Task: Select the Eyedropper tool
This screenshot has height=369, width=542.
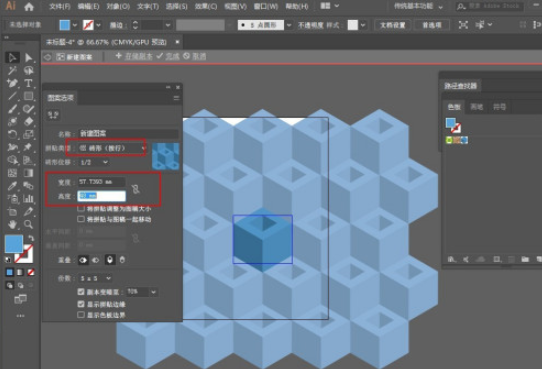Action: 12,186
